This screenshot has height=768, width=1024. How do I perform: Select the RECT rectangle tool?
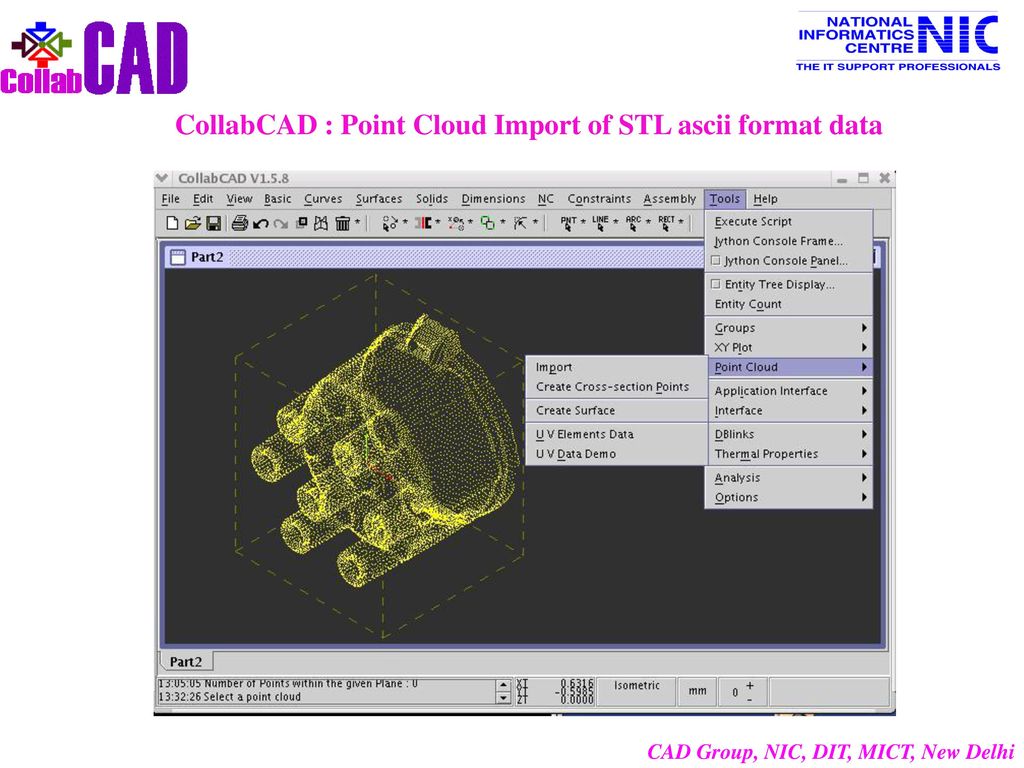point(666,223)
